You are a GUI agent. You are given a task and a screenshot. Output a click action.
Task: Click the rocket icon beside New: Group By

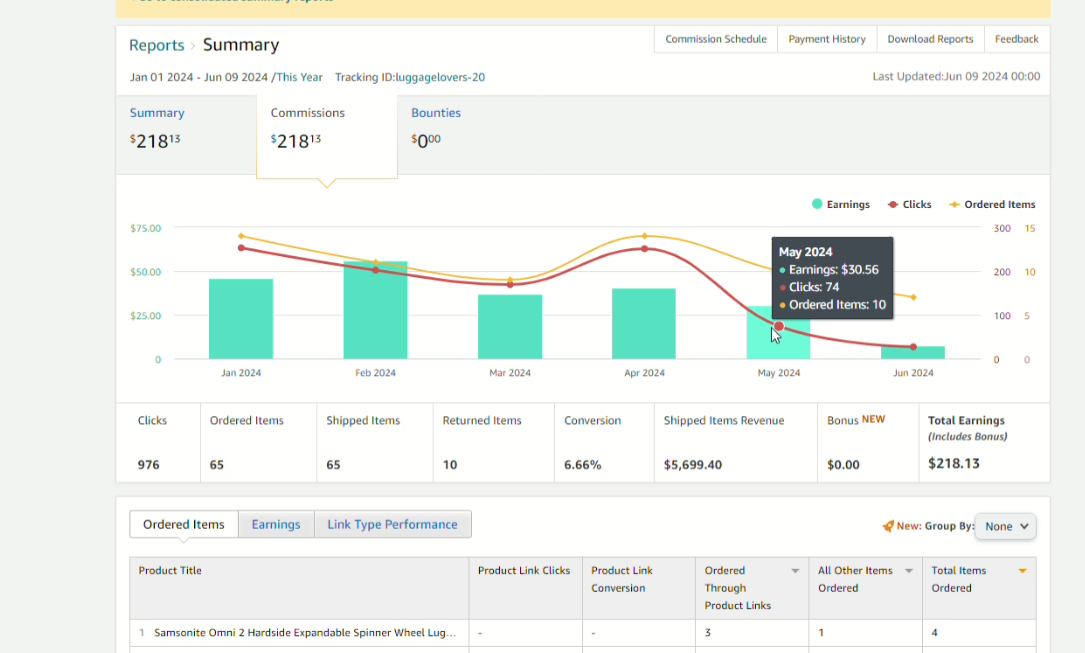coord(888,526)
